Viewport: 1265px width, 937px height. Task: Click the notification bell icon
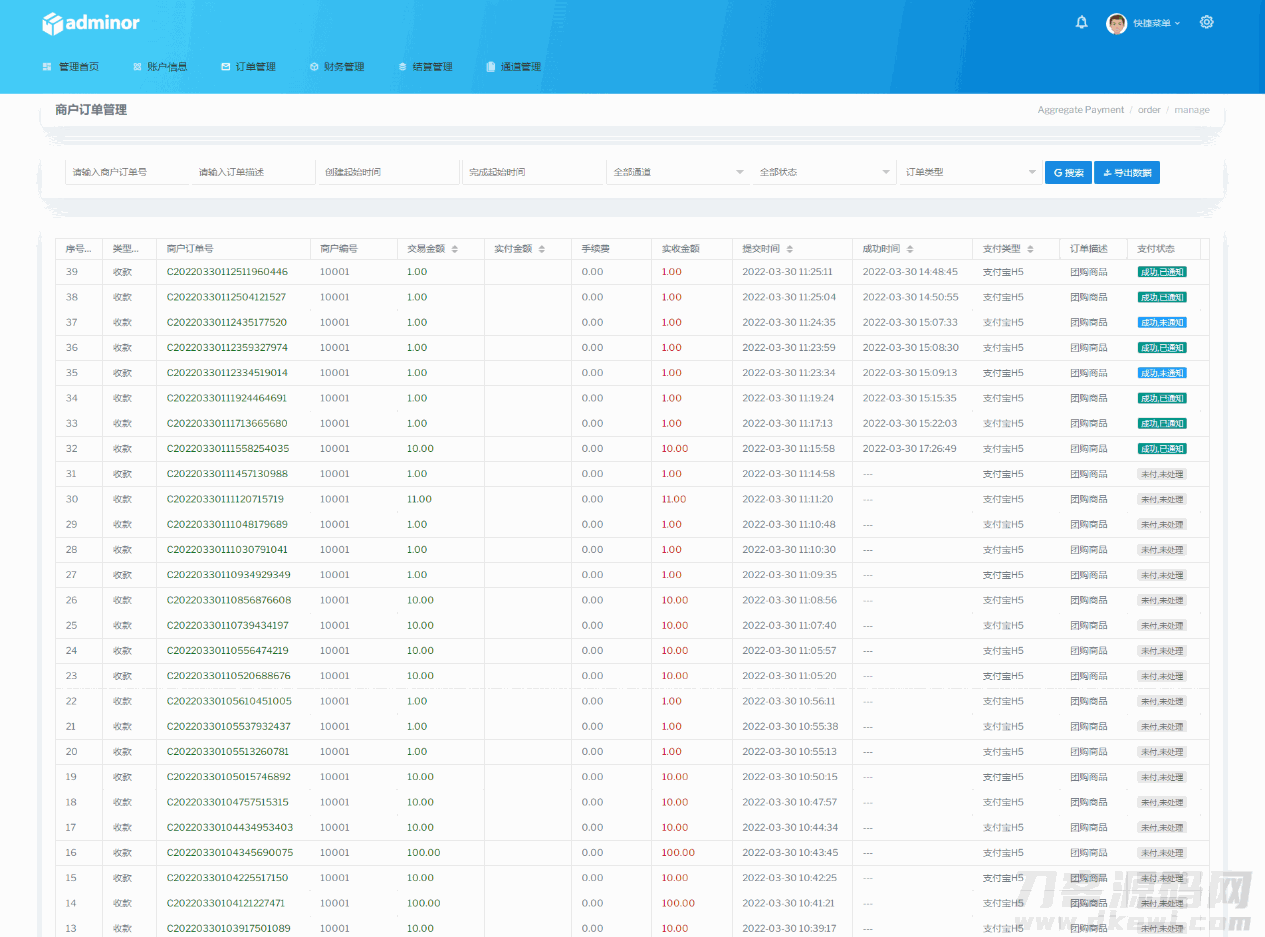[x=1081, y=22]
